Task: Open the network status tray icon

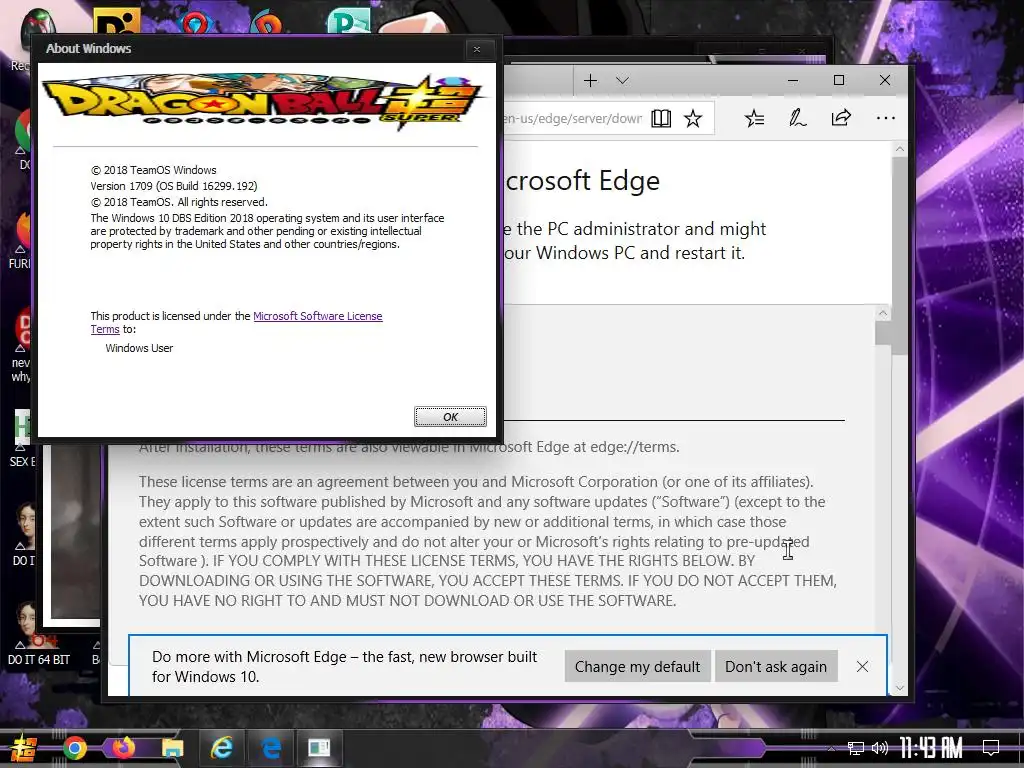Action: pos(856,748)
